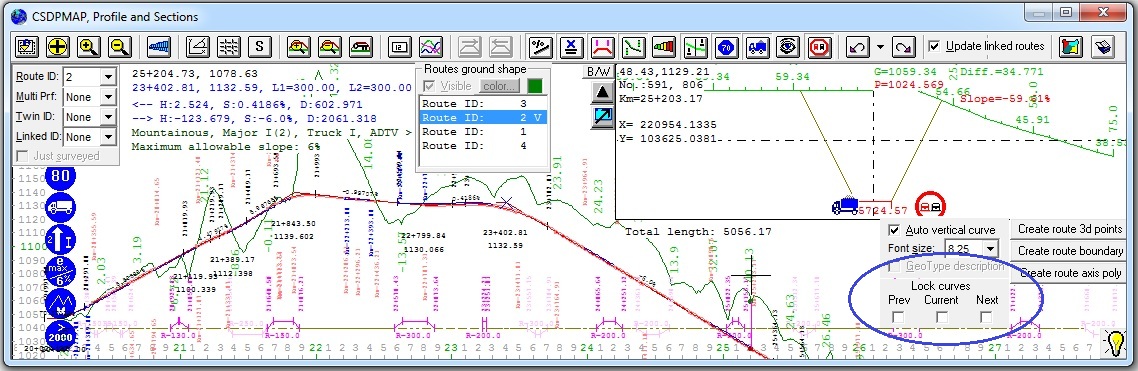Toggle the Update linked routes checkbox
This screenshot has height=371, width=1138.
pos(935,46)
